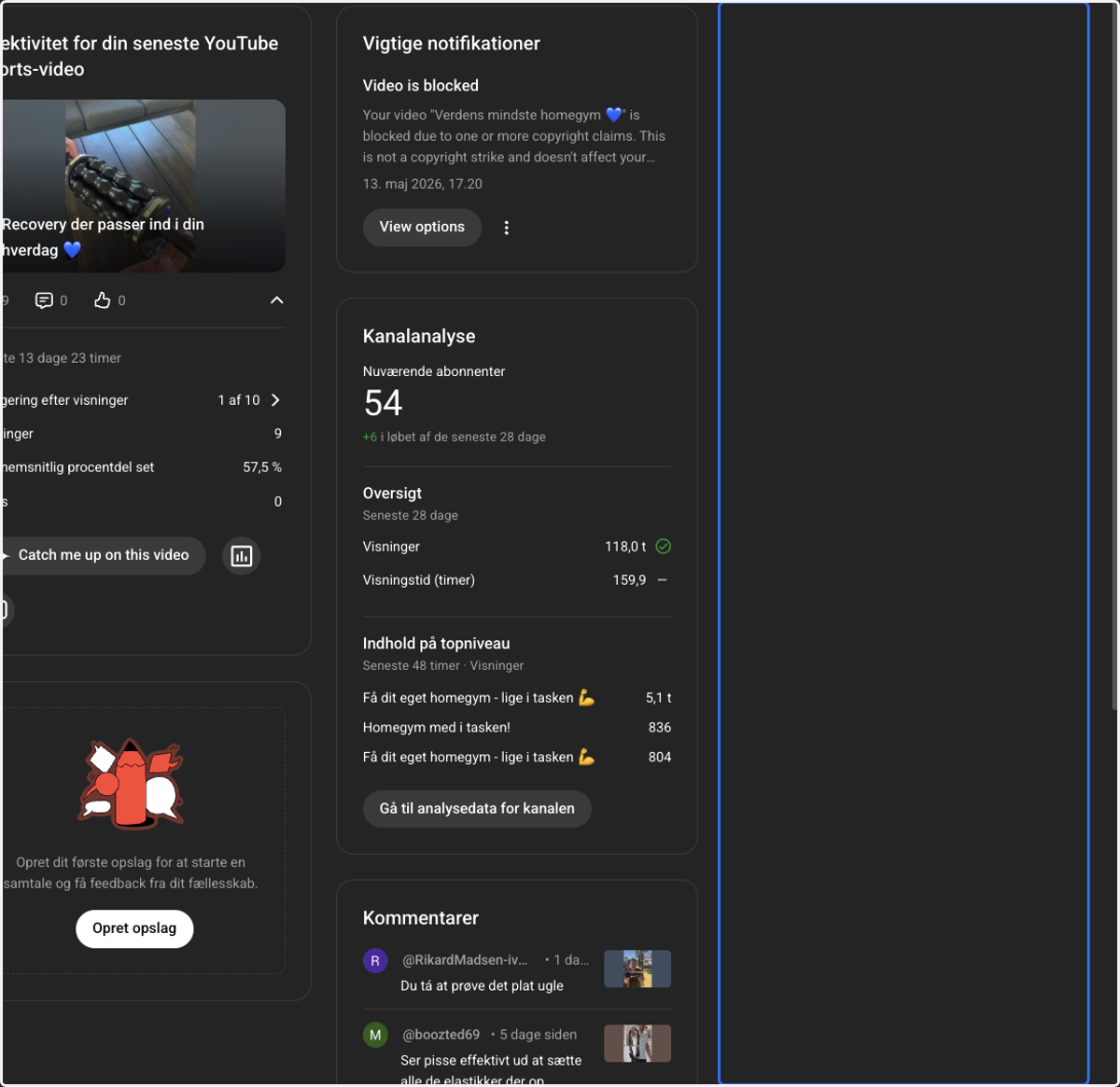Click the blue heart emoji in video title

tap(72, 250)
